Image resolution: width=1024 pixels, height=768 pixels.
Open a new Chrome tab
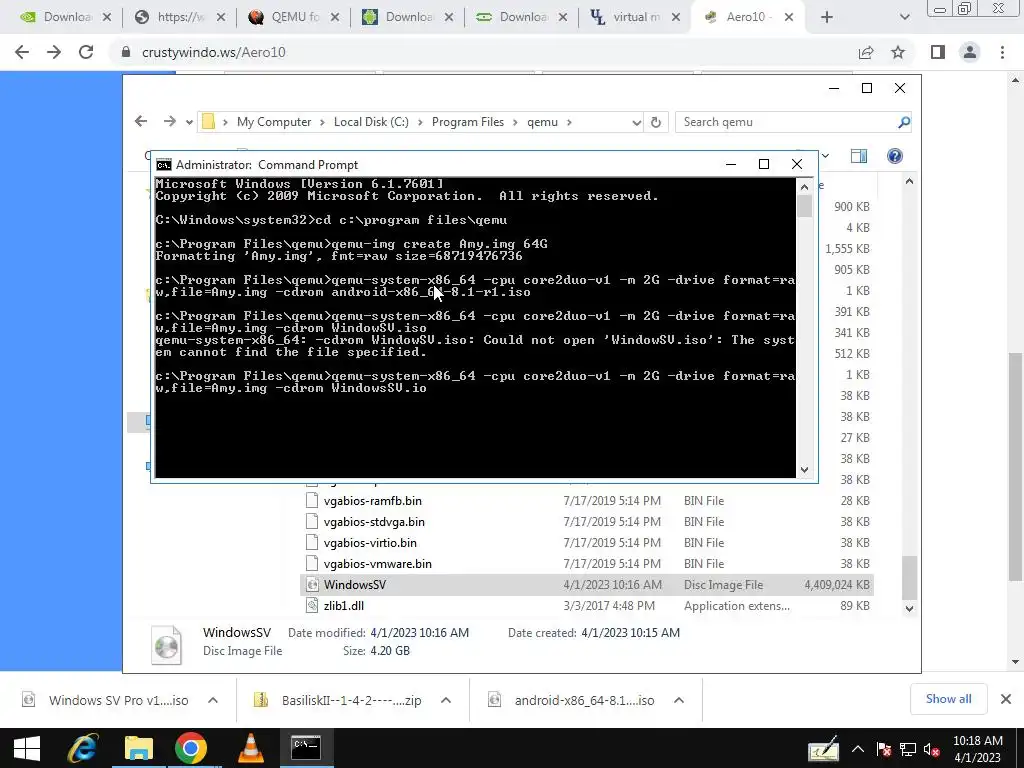tap(827, 17)
